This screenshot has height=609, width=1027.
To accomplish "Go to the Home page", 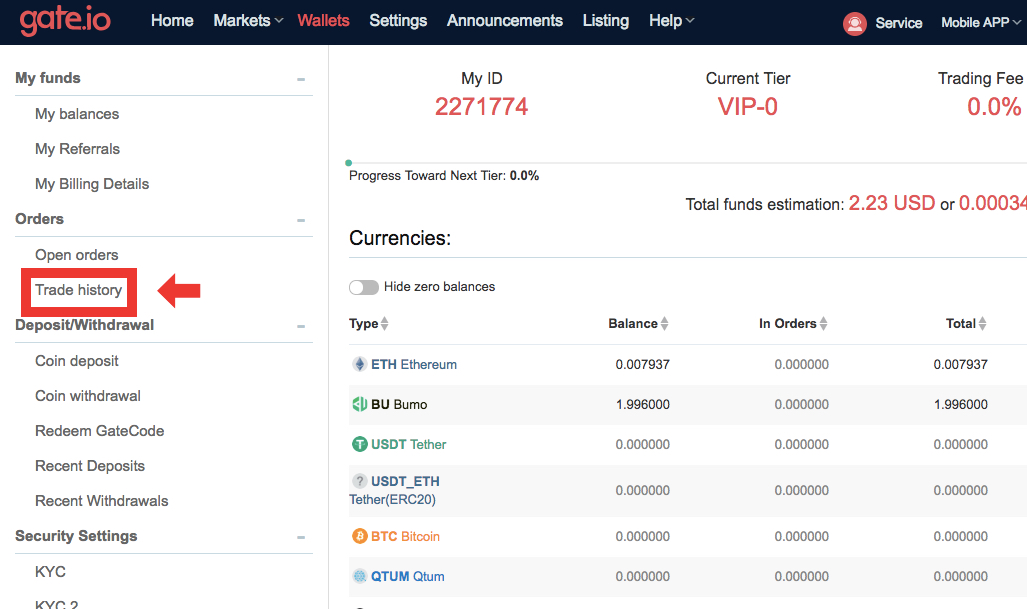I will click(x=172, y=21).
